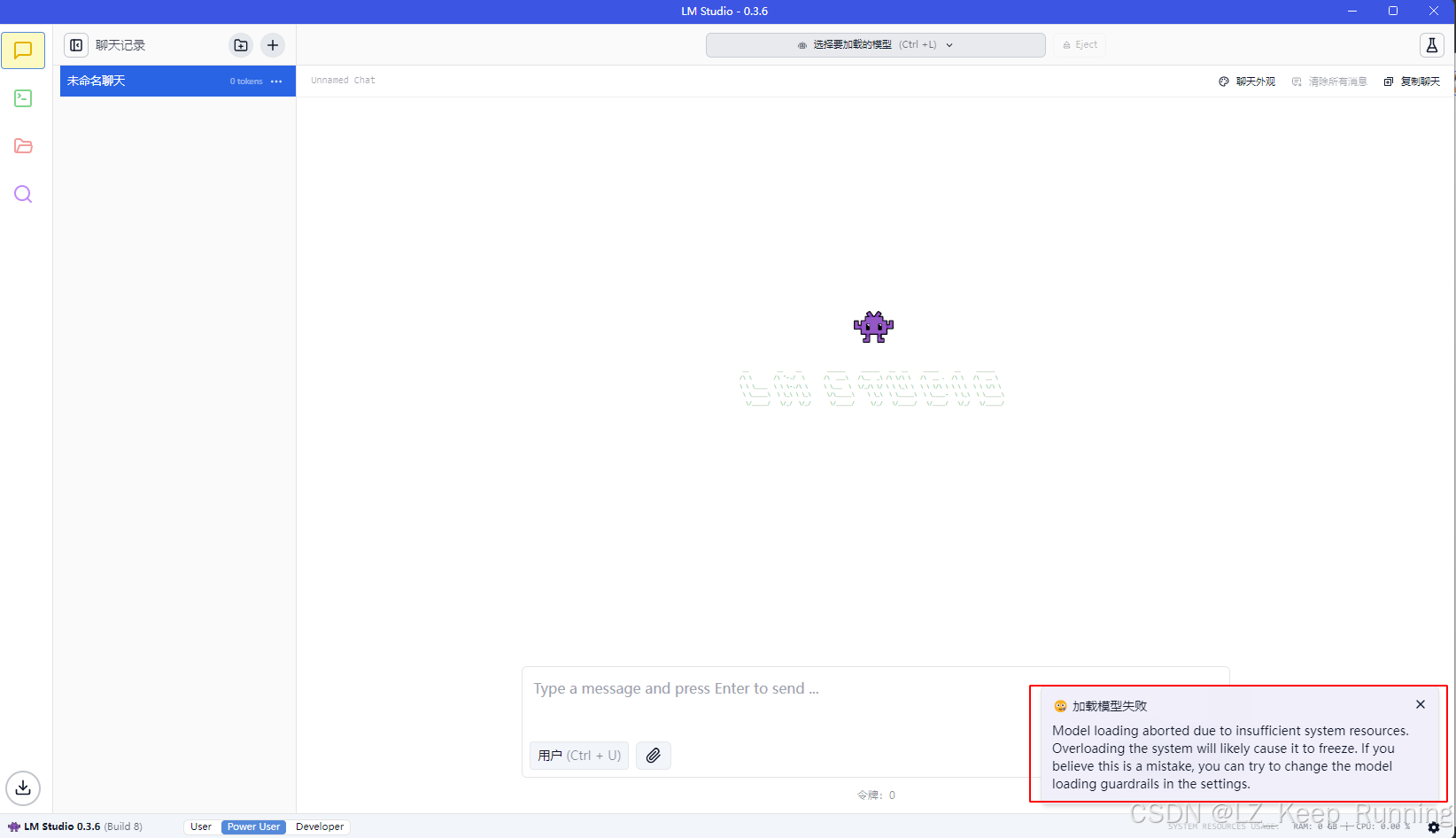Switch to Power User mode
1456x838 pixels.
tap(253, 826)
